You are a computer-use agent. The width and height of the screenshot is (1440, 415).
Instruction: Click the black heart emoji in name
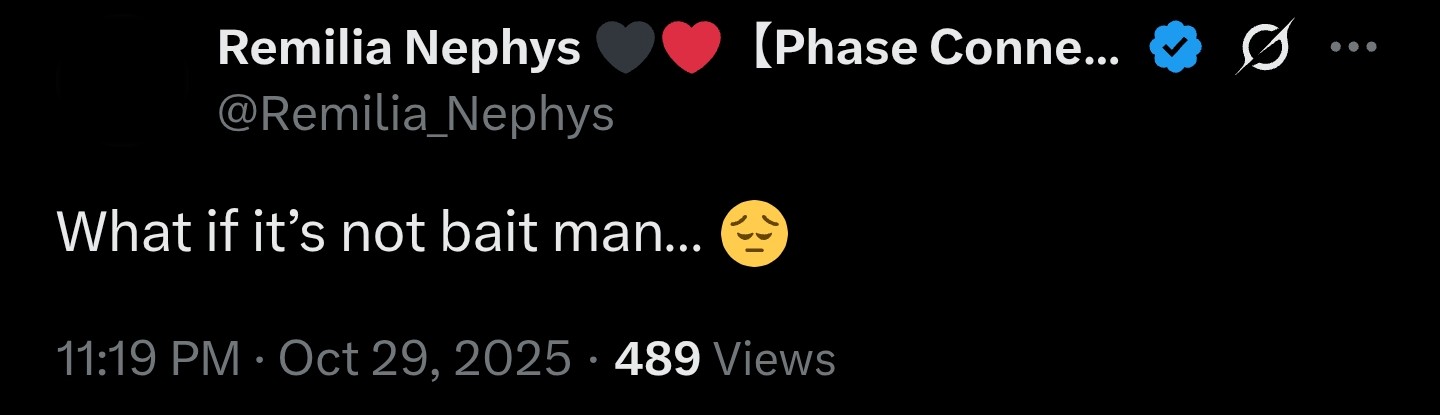pos(626,49)
